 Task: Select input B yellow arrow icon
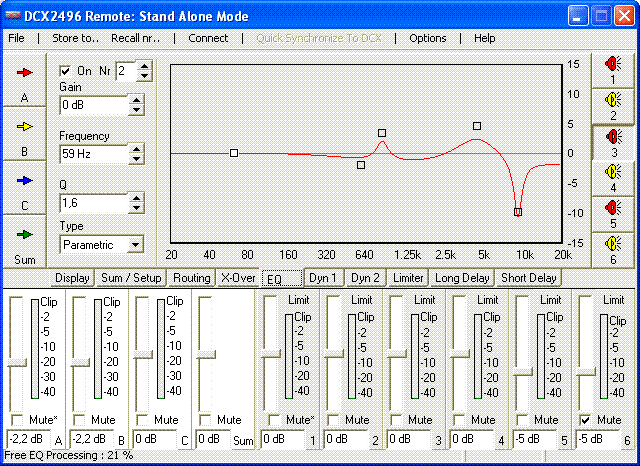pos(24,126)
